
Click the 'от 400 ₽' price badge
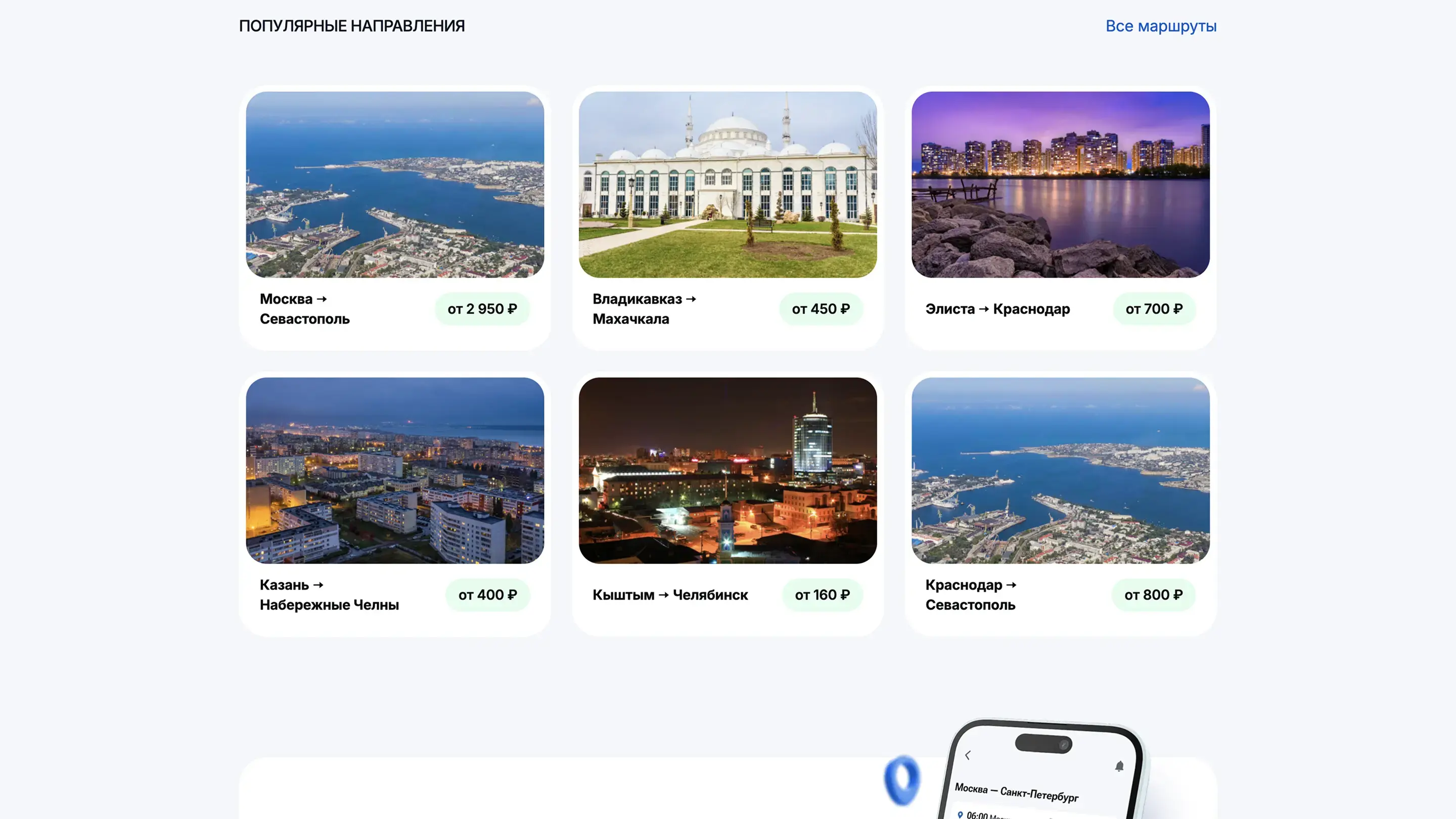pyautogui.click(x=487, y=595)
